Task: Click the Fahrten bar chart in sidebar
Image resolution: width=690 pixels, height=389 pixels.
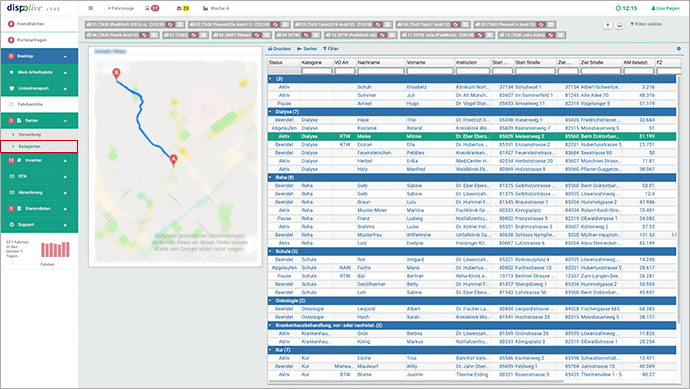Action: [55, 250]
